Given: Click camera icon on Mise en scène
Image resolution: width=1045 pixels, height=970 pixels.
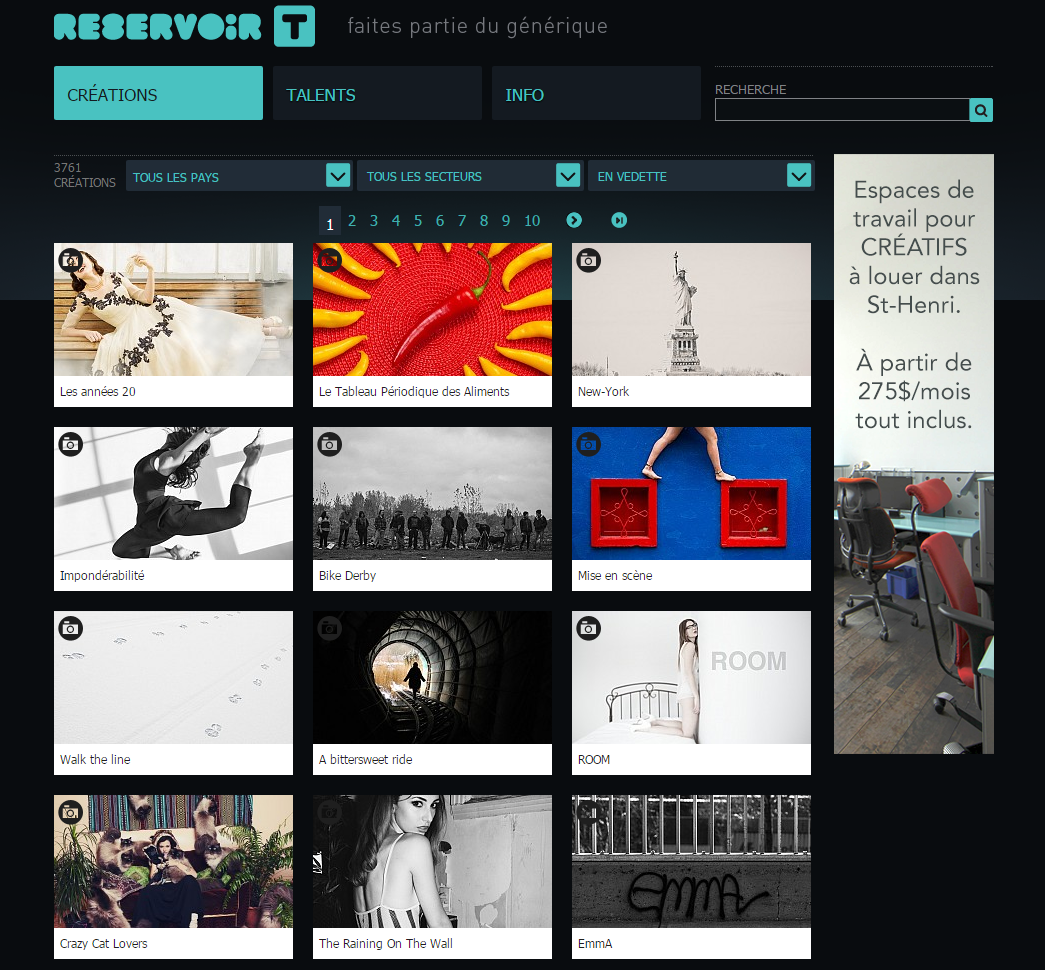Looking at the screenshot, I should coord(588,444).
